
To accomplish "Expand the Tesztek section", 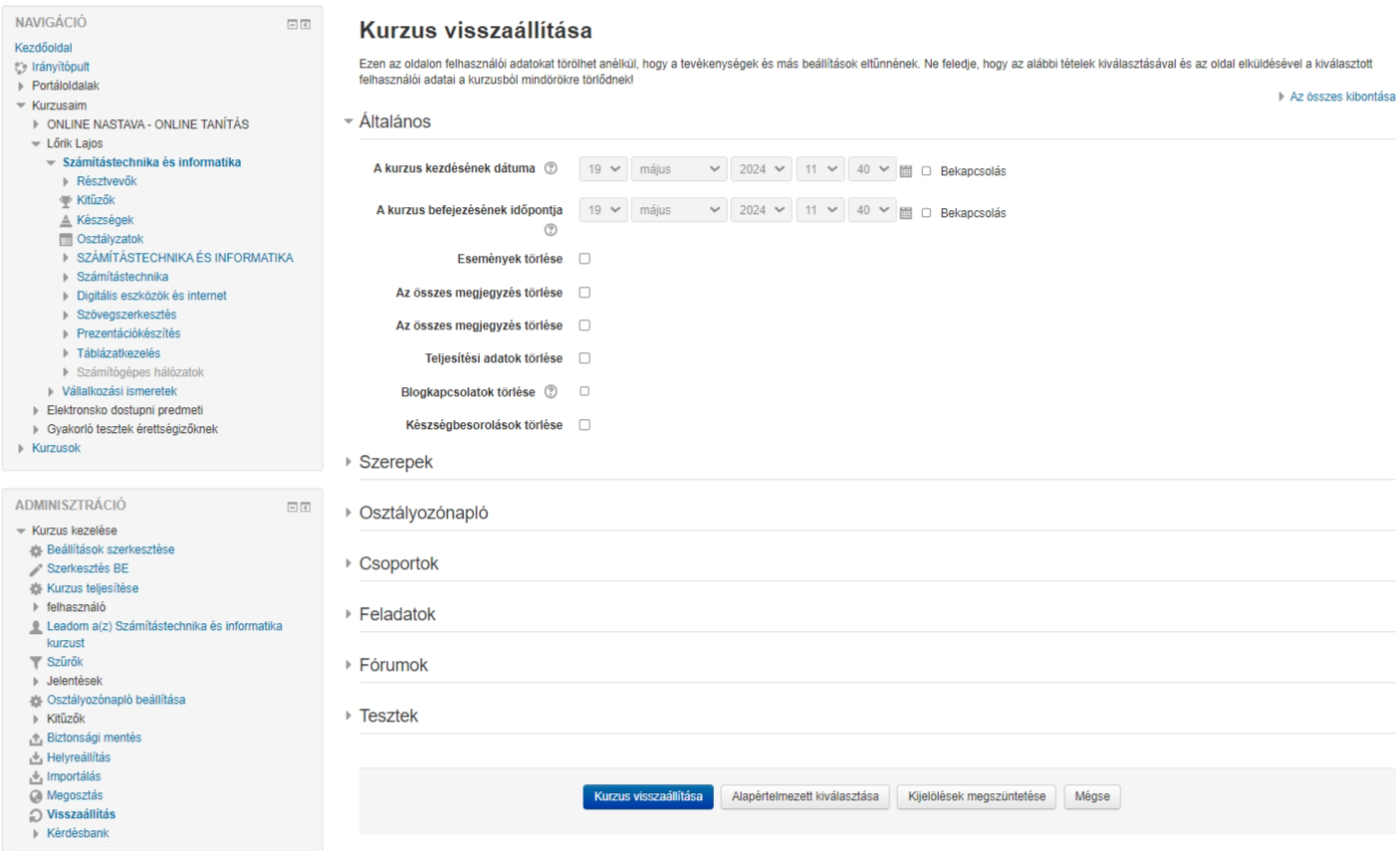I will (x=388, y=716).
